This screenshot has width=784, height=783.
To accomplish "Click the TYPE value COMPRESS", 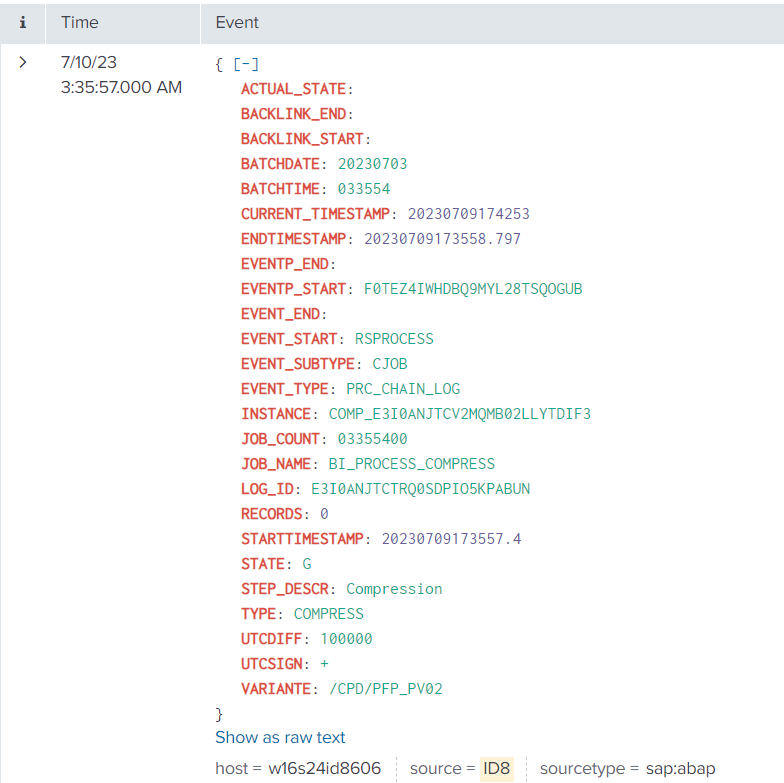I will 328,614.
